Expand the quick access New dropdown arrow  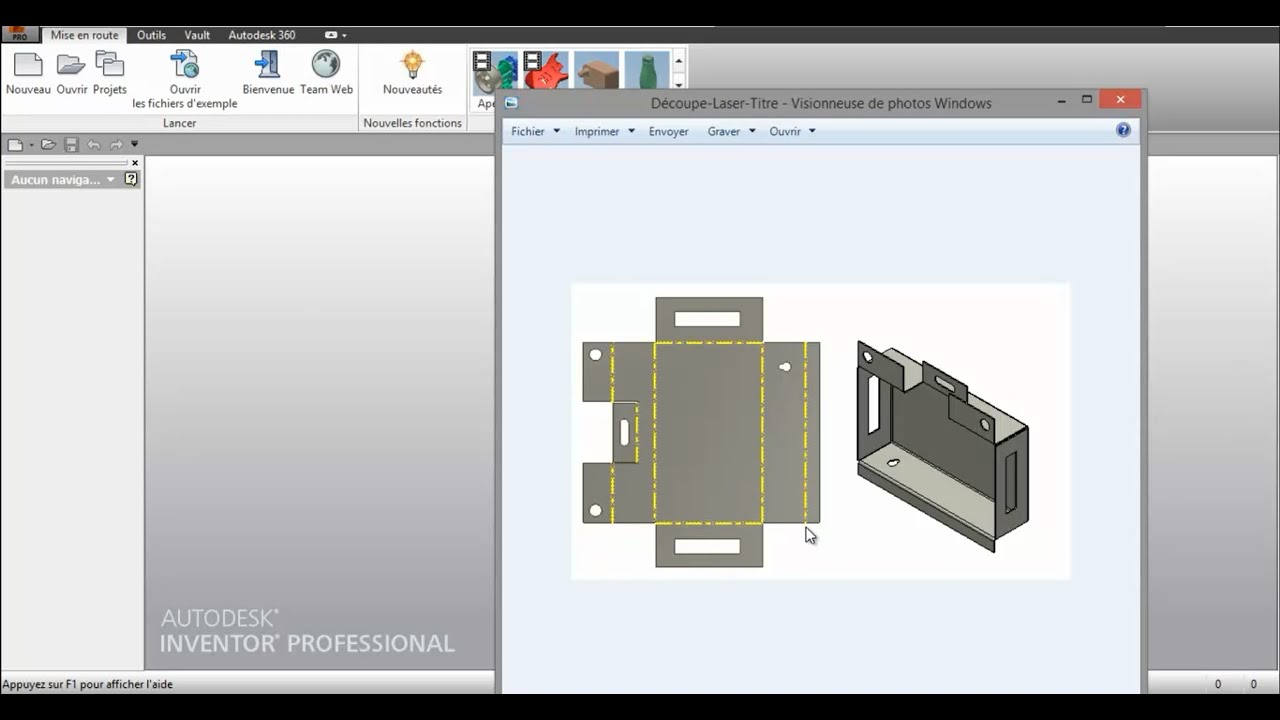click(x=31, y=145)
